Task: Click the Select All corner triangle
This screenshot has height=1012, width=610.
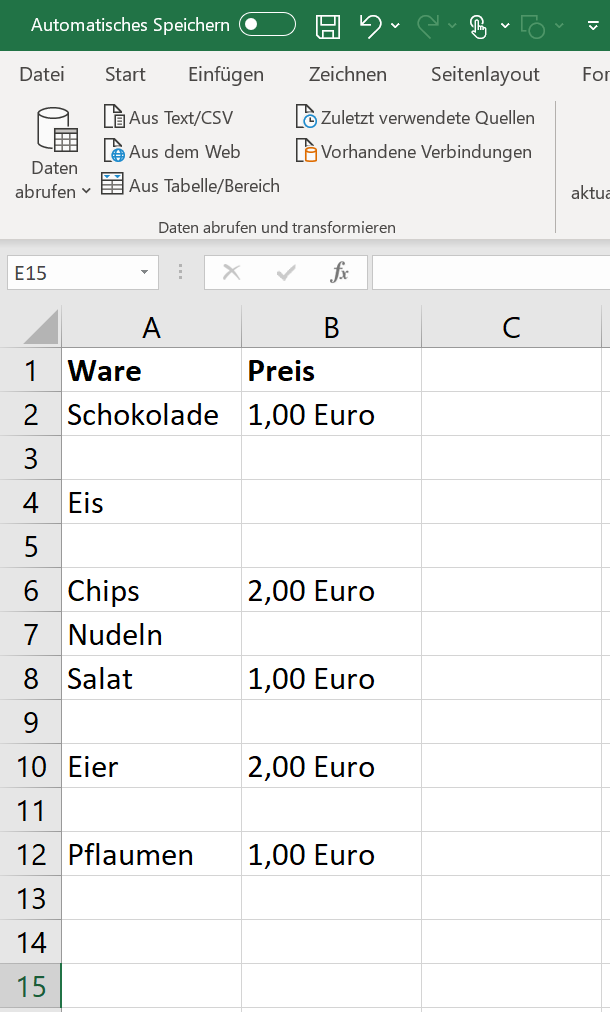Action: [x=41, y=327]
